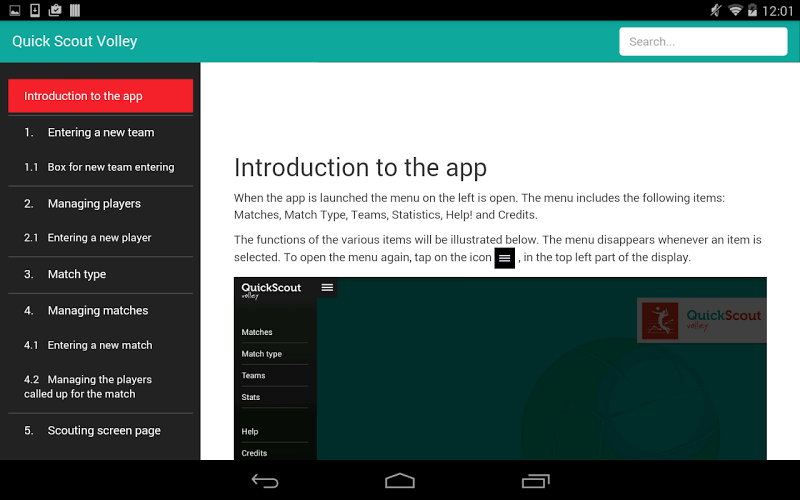Open the image notification icon in status bar
This screenshot has width=800, height=500.
[x=15, y=10]
